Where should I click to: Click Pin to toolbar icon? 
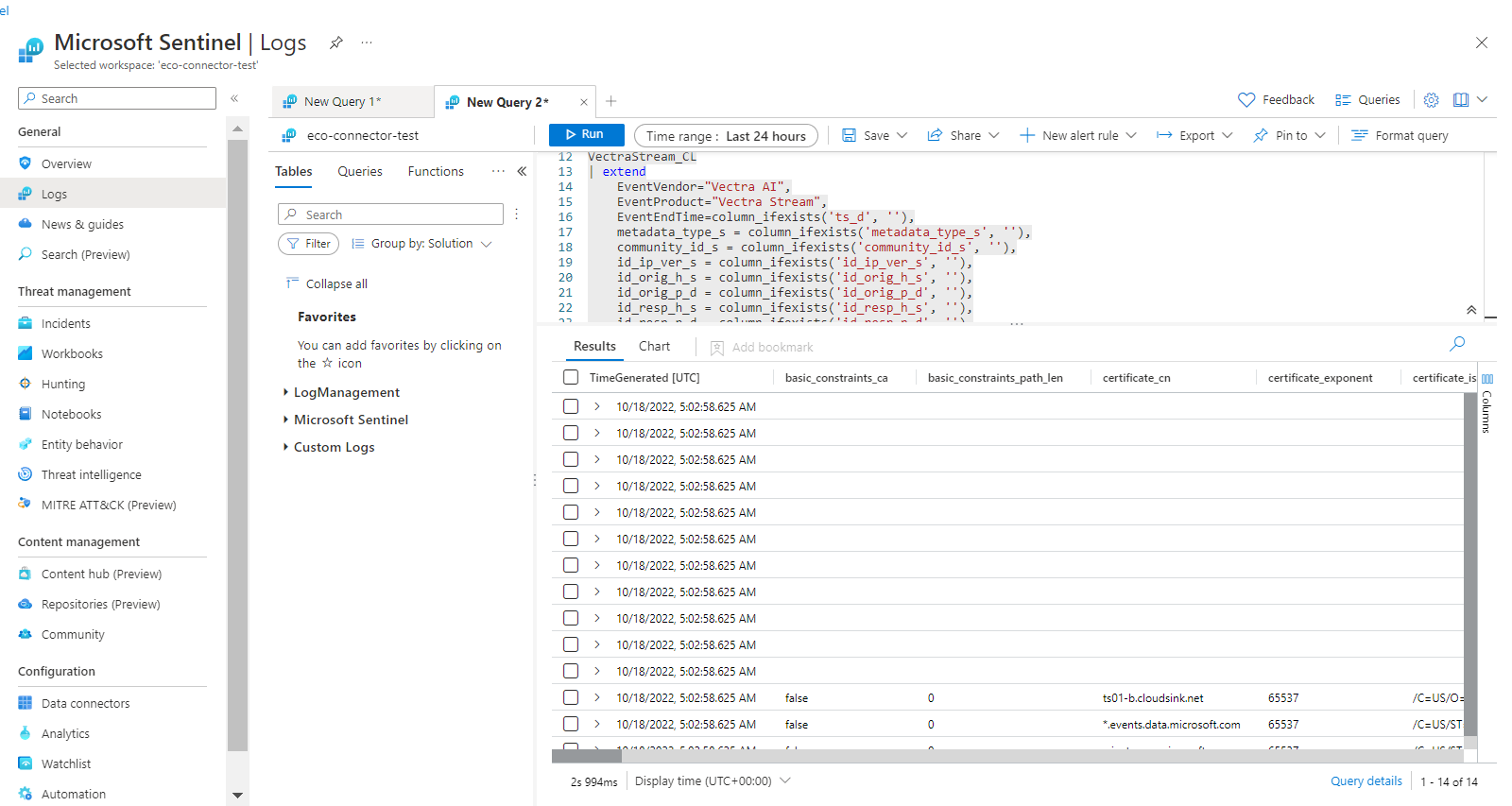point(1261,135)
